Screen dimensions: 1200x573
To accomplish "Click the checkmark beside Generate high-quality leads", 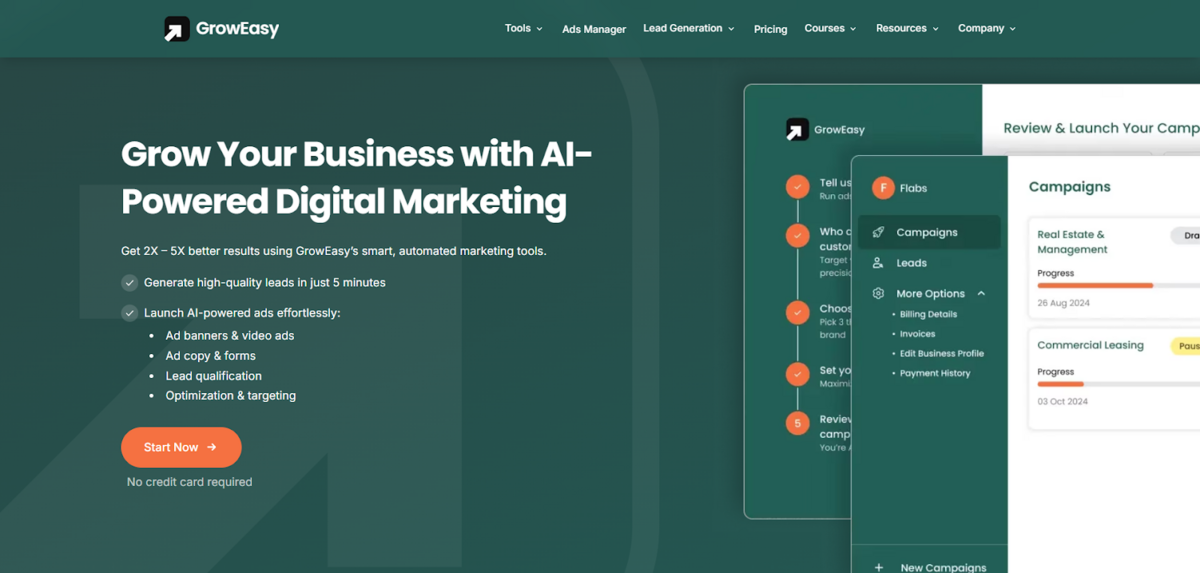I will (130, 283).
